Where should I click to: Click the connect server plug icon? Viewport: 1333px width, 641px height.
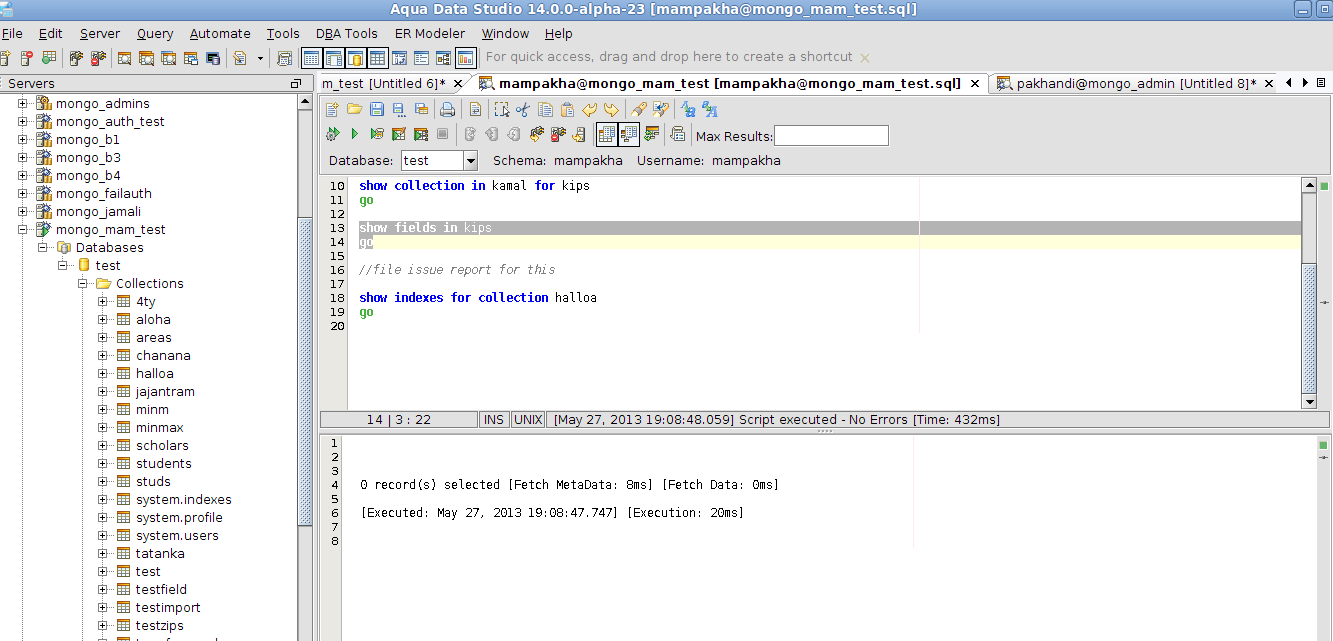click(75, 58)
